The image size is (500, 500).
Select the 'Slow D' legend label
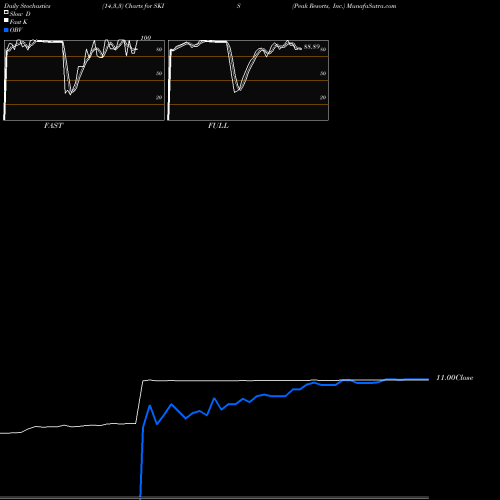click(20, 14)
